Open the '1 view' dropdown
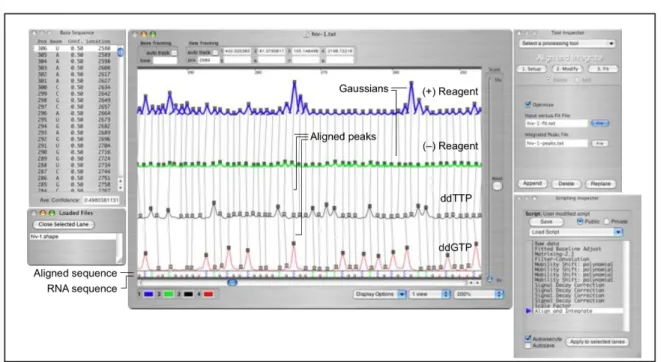Image resolution: width=661 pixels, height=362 pixels. click(x=430, y=294)
